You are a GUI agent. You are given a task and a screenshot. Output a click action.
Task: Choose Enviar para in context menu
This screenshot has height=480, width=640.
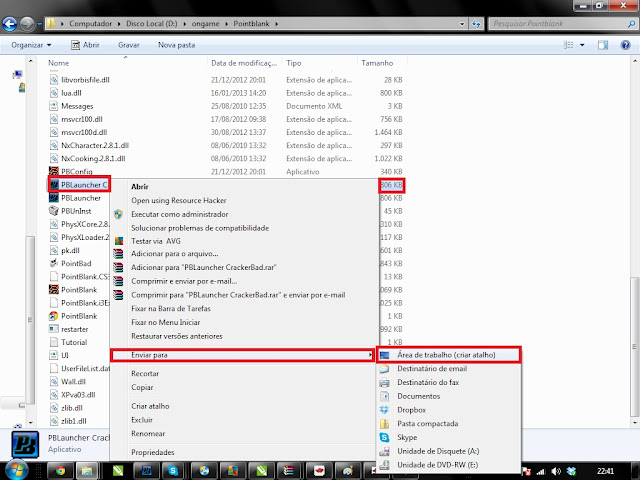click(243, 355)
